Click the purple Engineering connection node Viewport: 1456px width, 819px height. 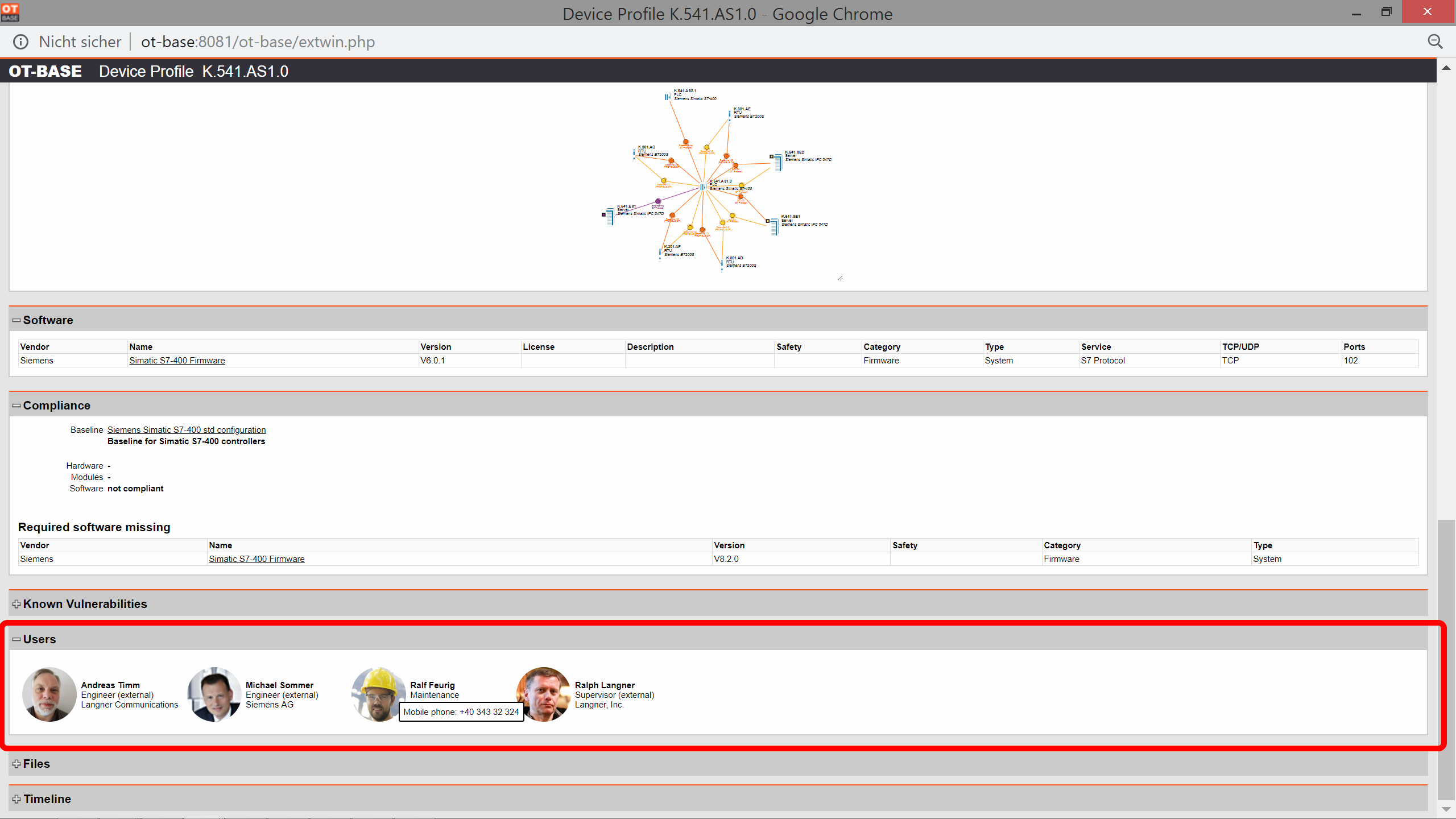(x=658, y=201)
